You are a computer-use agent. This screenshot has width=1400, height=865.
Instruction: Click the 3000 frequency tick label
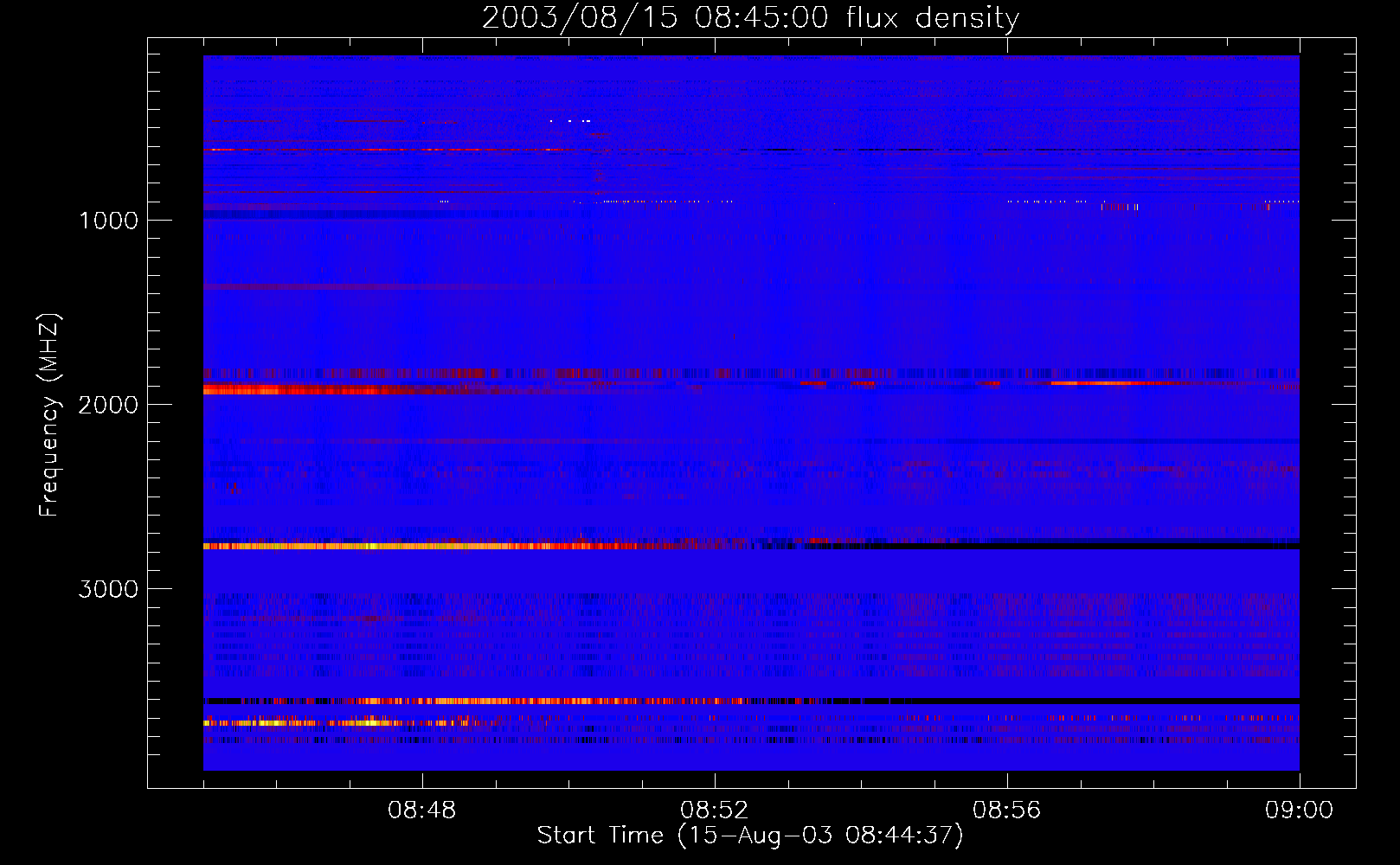pyautogui.click(x=108, y=589)
